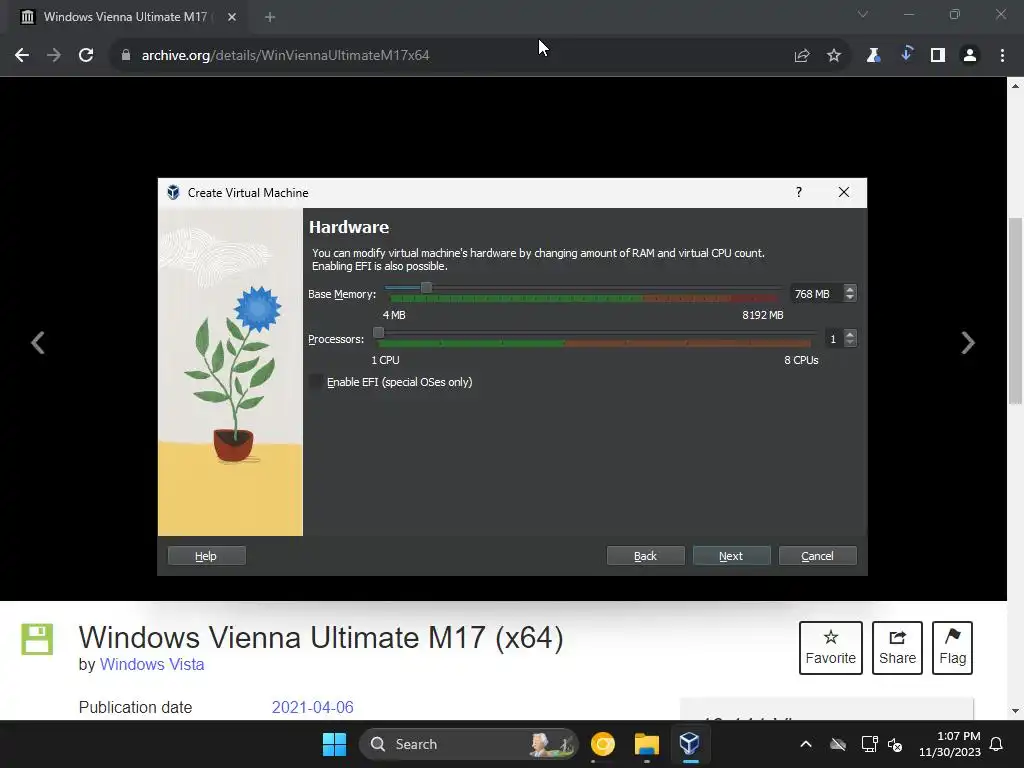Viewport: 1024px width, 768px height.
Task: Bookmark this page with the star icon
Action: coord(833,56)
